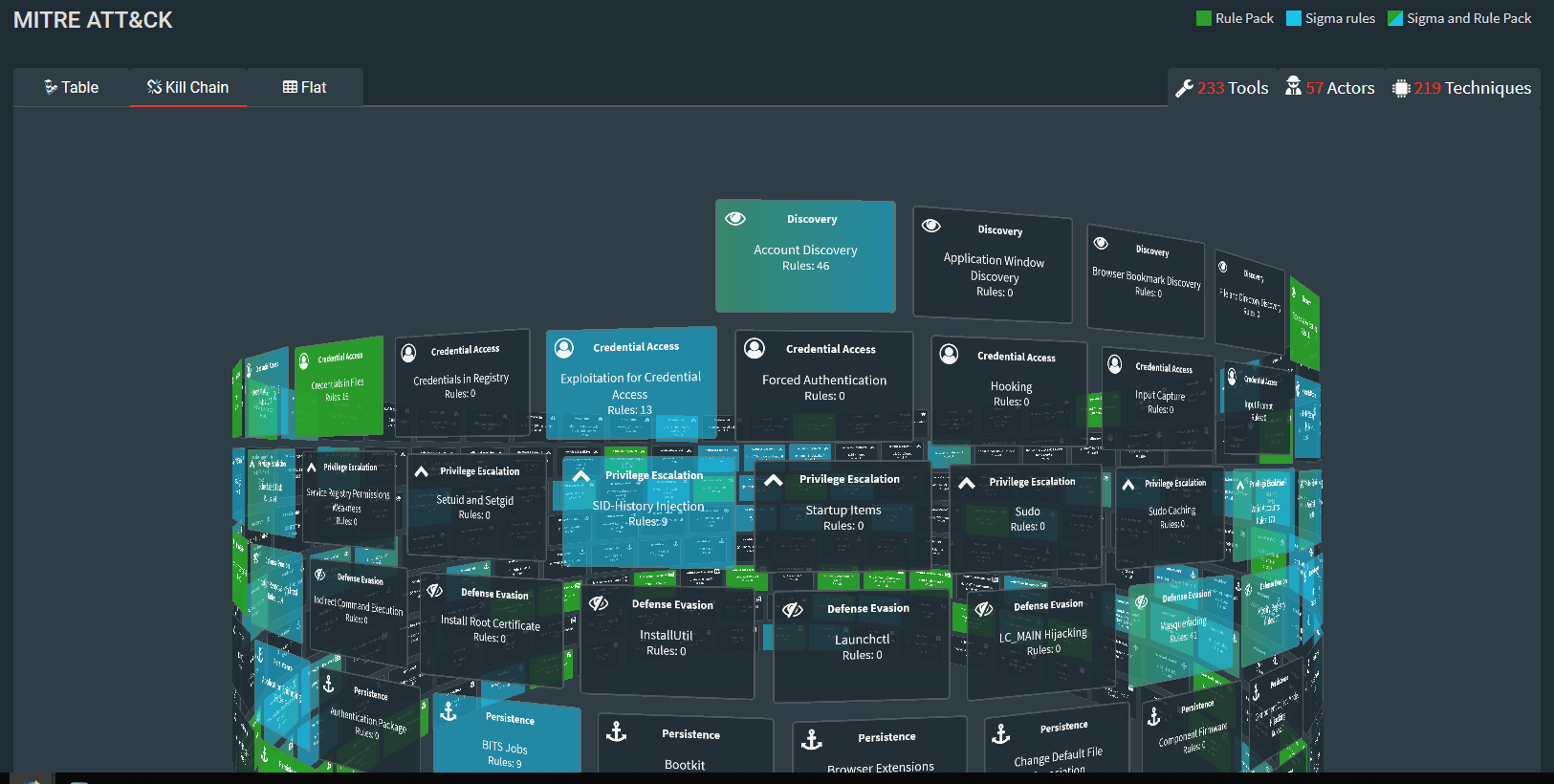Click crossed-eye icon on InstallUtil card
Image resolution: width=1554 pixels, height=784 pixels.
pos(599,603)
